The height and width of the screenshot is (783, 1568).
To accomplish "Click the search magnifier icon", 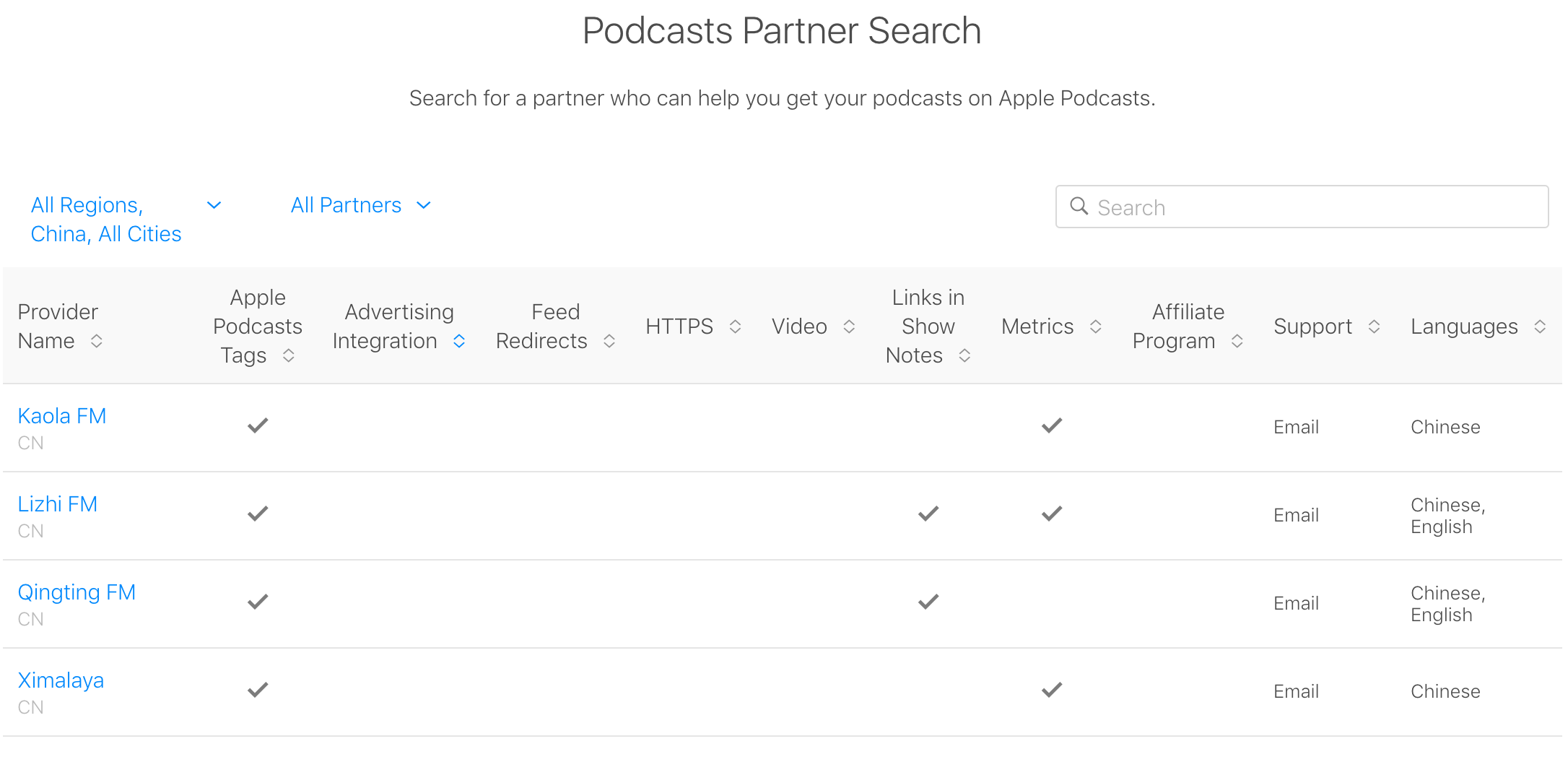I will coord(1079,207).
